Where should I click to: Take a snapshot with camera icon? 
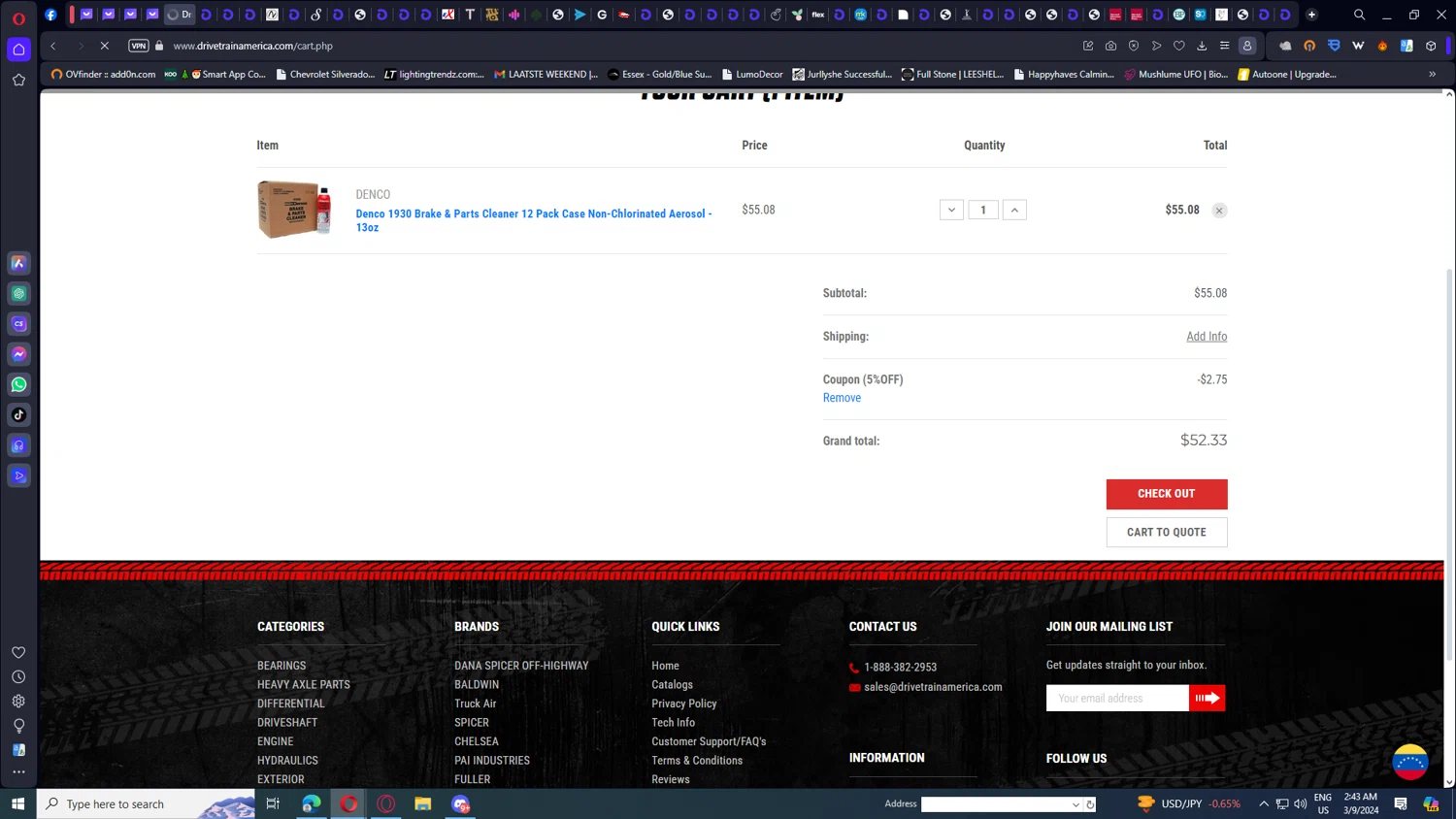point(1110,46)
